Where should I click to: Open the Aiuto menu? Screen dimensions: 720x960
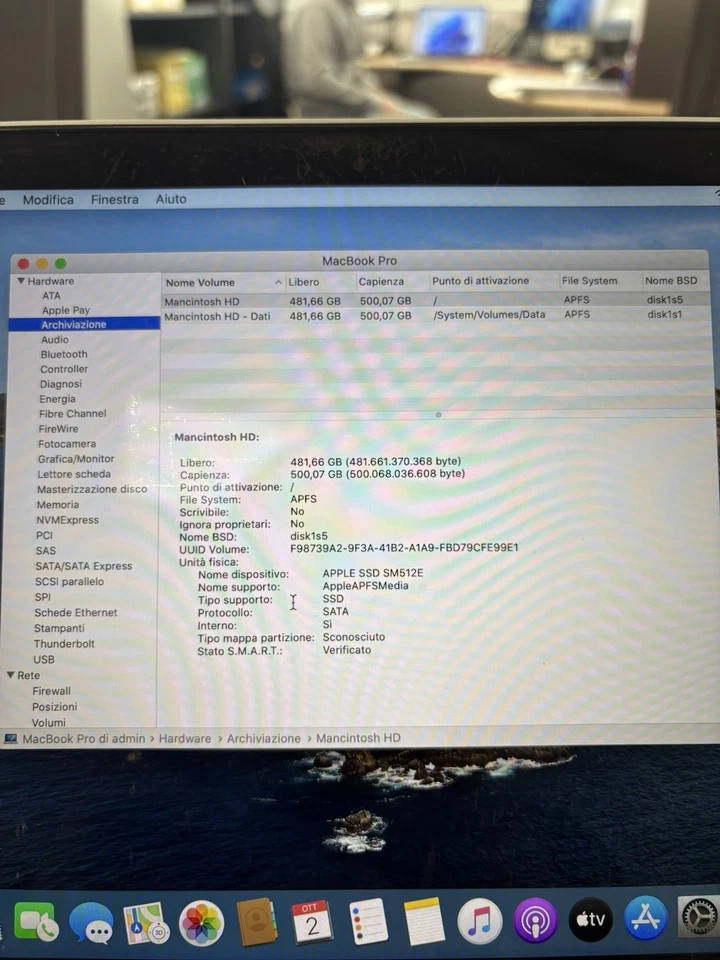pyautogui.click(x=171, y=199)
